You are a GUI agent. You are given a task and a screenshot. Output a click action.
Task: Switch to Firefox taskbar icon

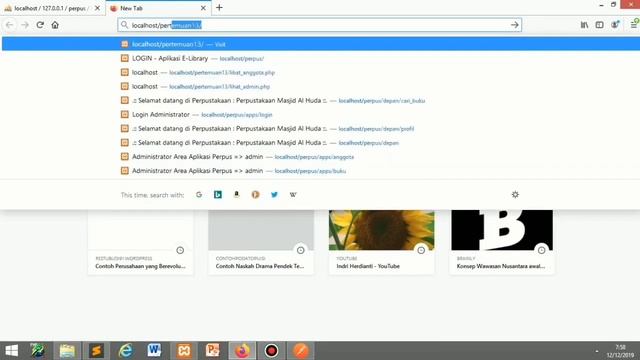coord(242,351)
